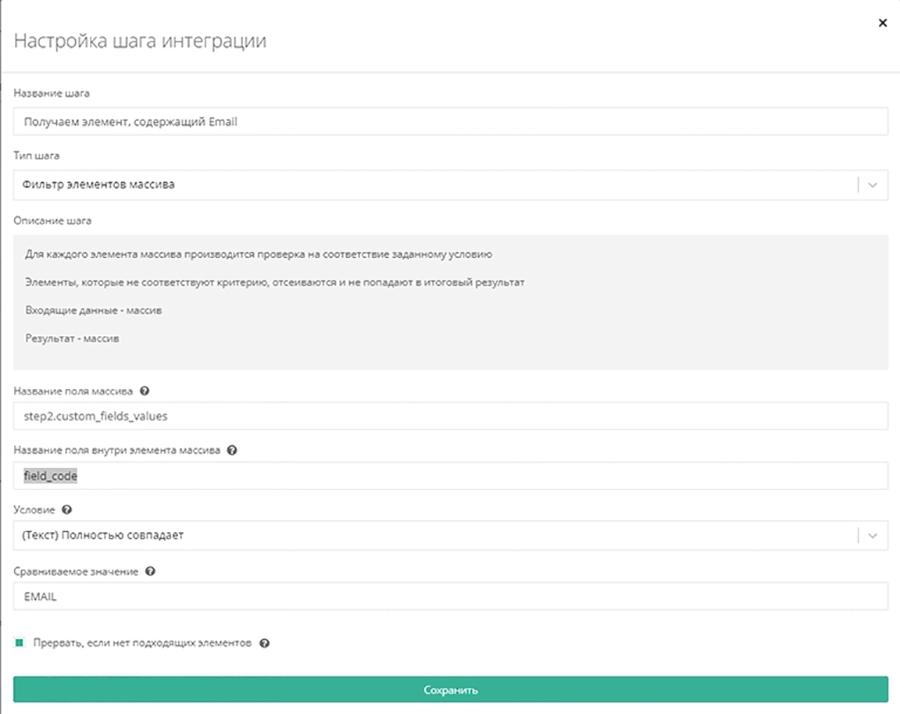Close the integration step settings dialog
The width and height of the screenshot is (900, 714).
tap(882, 22)
